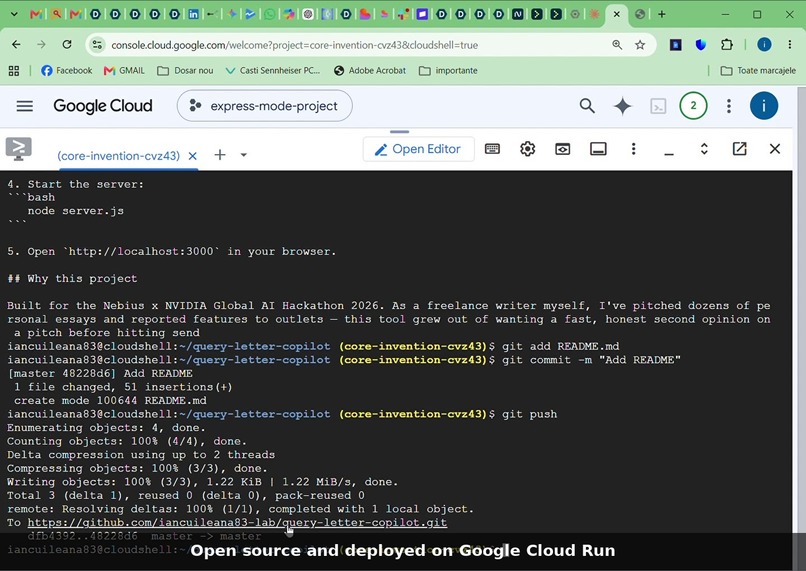Close the active browser tab
The height and width of the screenshot is (571, 806).
[617, 14]
